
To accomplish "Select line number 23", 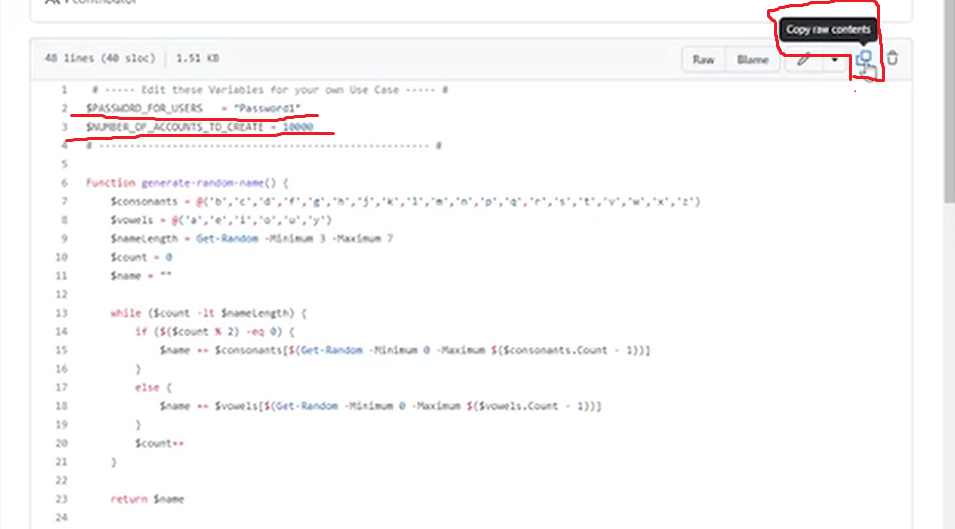I will coord(62,499).
